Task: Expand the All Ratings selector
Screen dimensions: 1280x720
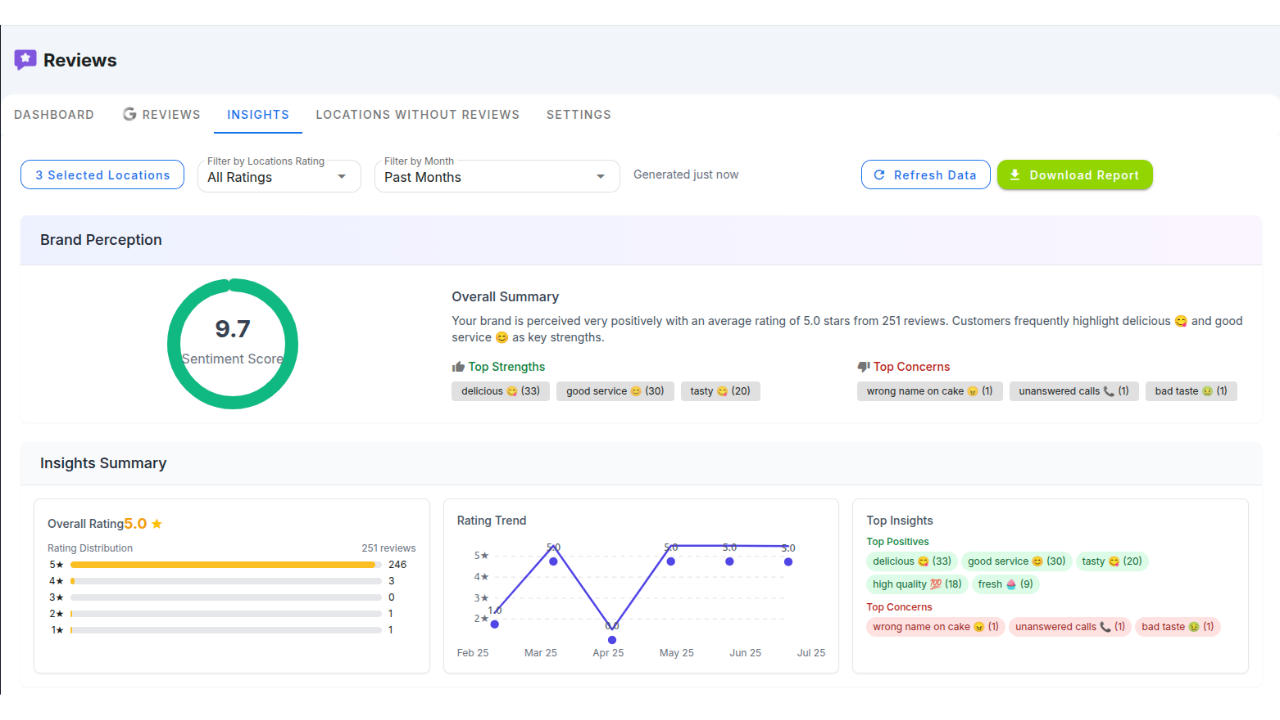Action: coord(340,176)
